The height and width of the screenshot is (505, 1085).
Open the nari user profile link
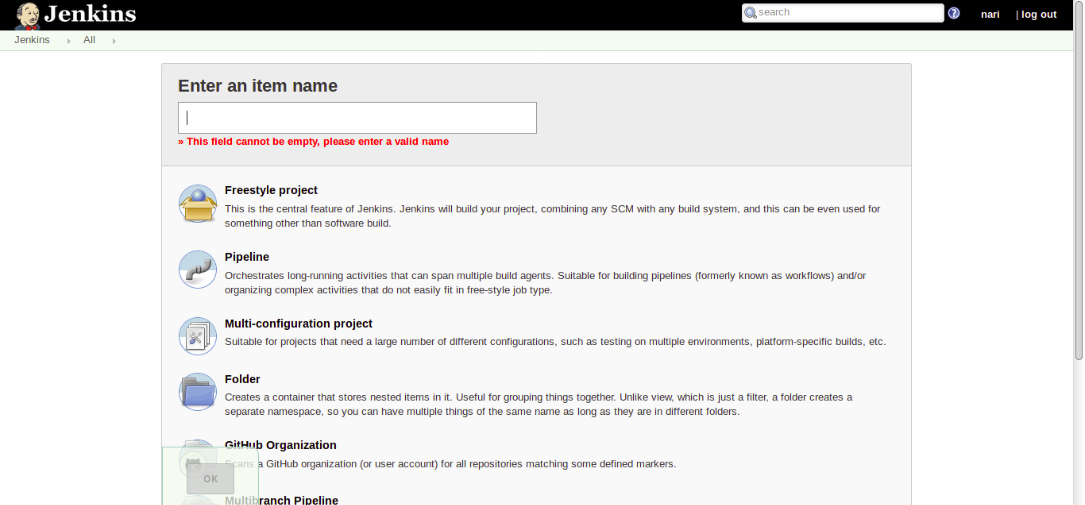[990, 15]
